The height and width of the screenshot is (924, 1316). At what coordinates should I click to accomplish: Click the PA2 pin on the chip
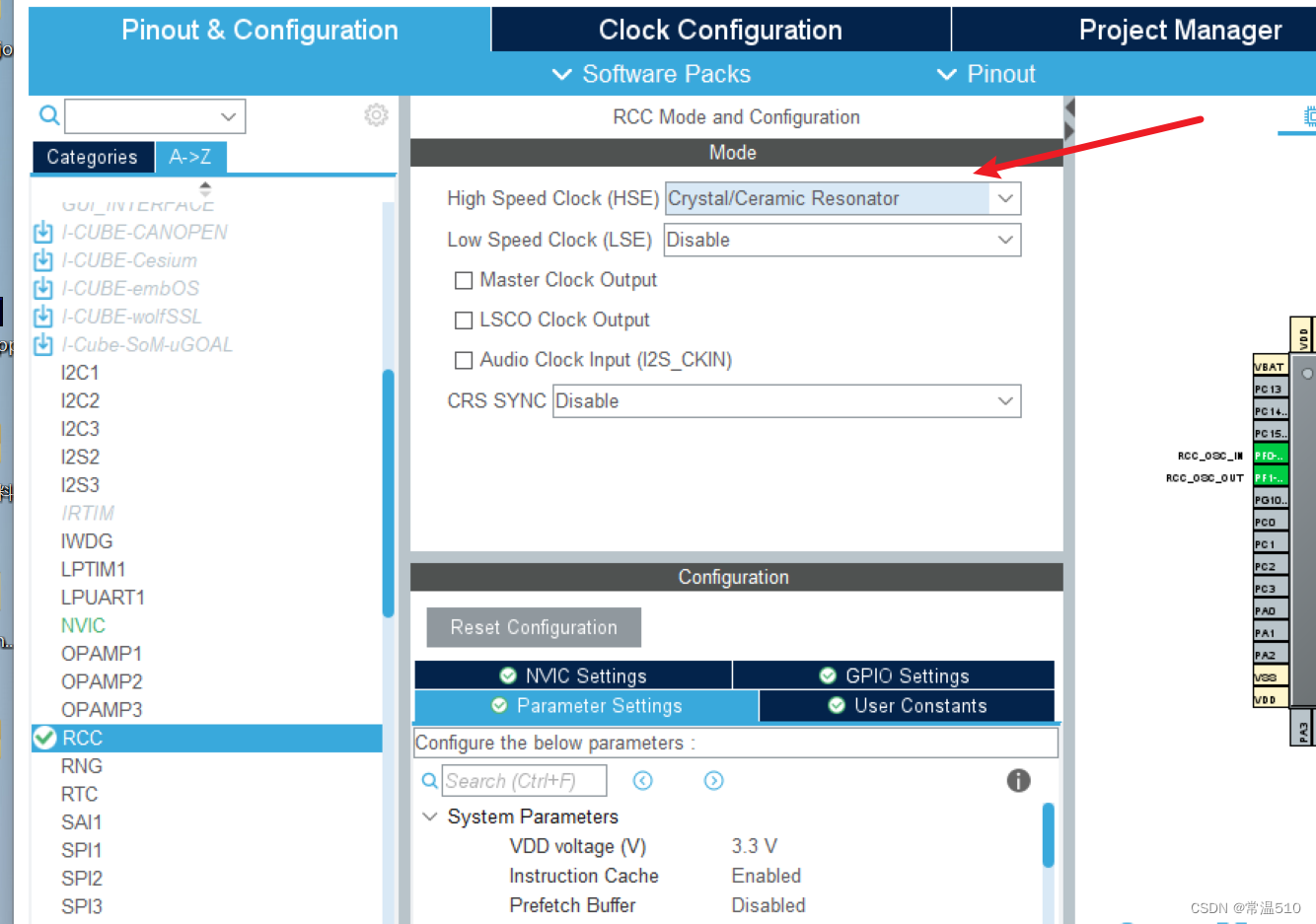click(1271, 655)
